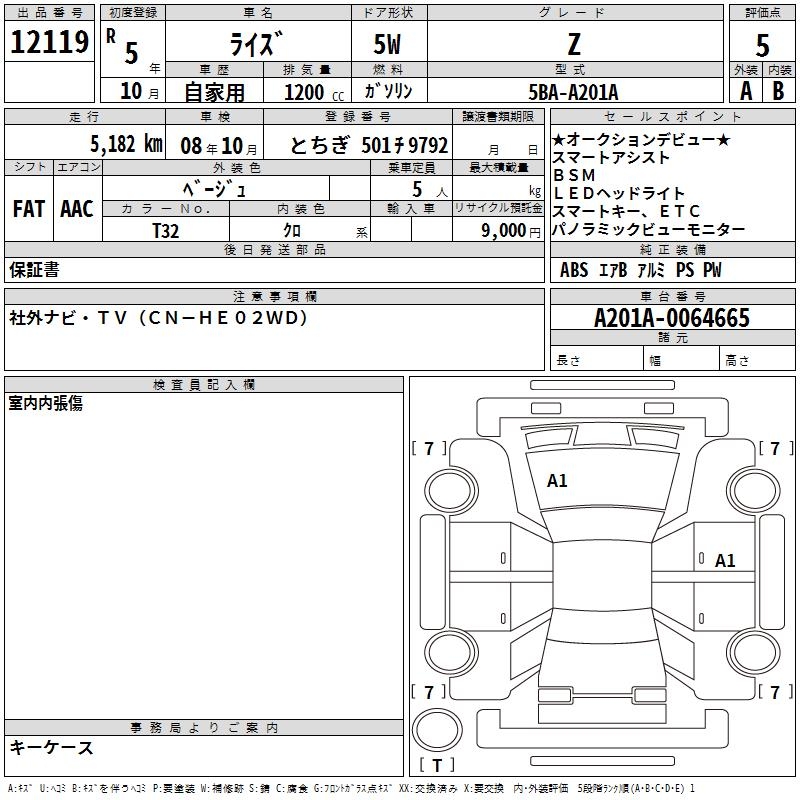The image size is (800, 800).
Task: Click 高さ dimension field
Action: (x=757, y=360)
